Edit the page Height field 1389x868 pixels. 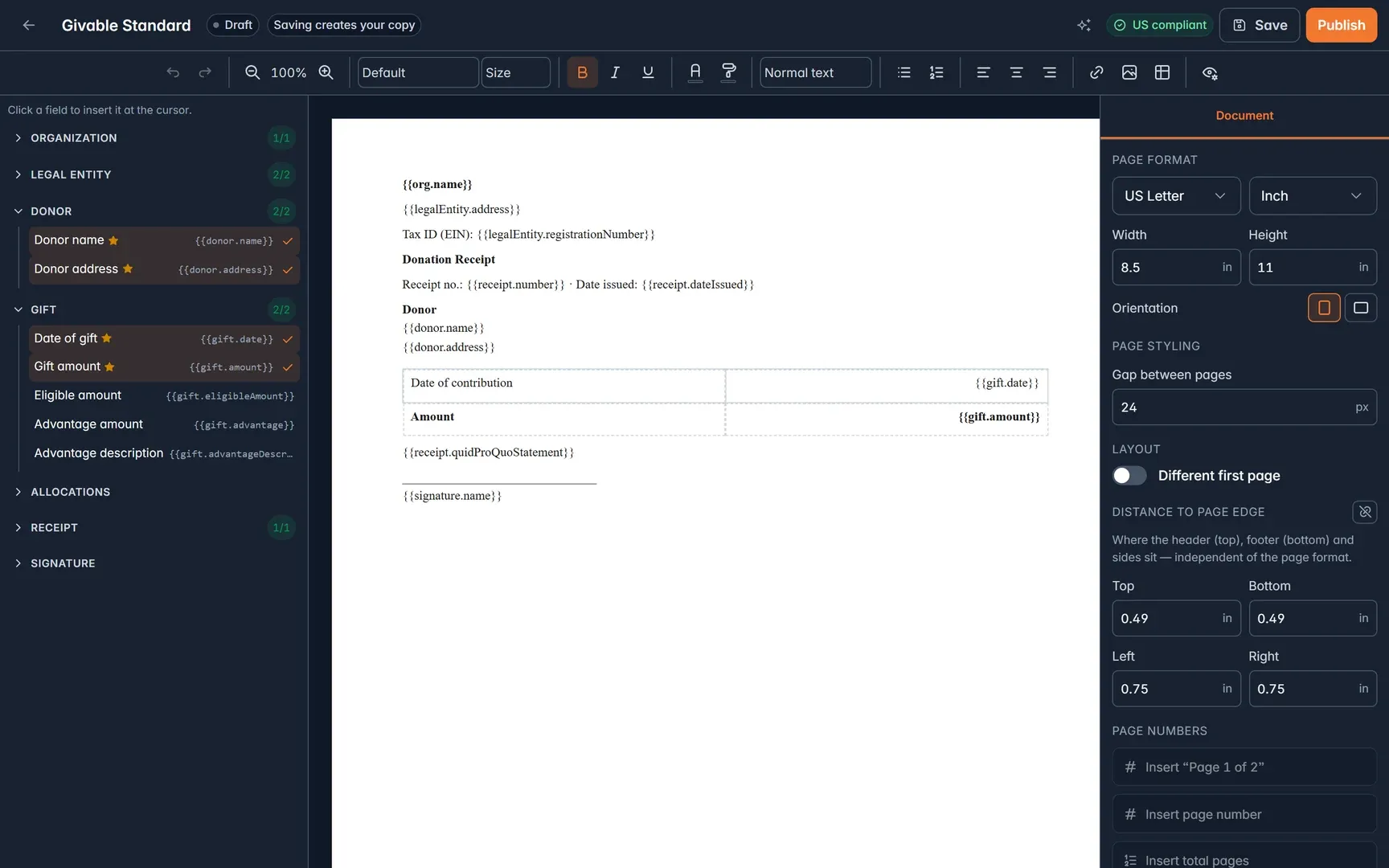tap(1313, 267)
